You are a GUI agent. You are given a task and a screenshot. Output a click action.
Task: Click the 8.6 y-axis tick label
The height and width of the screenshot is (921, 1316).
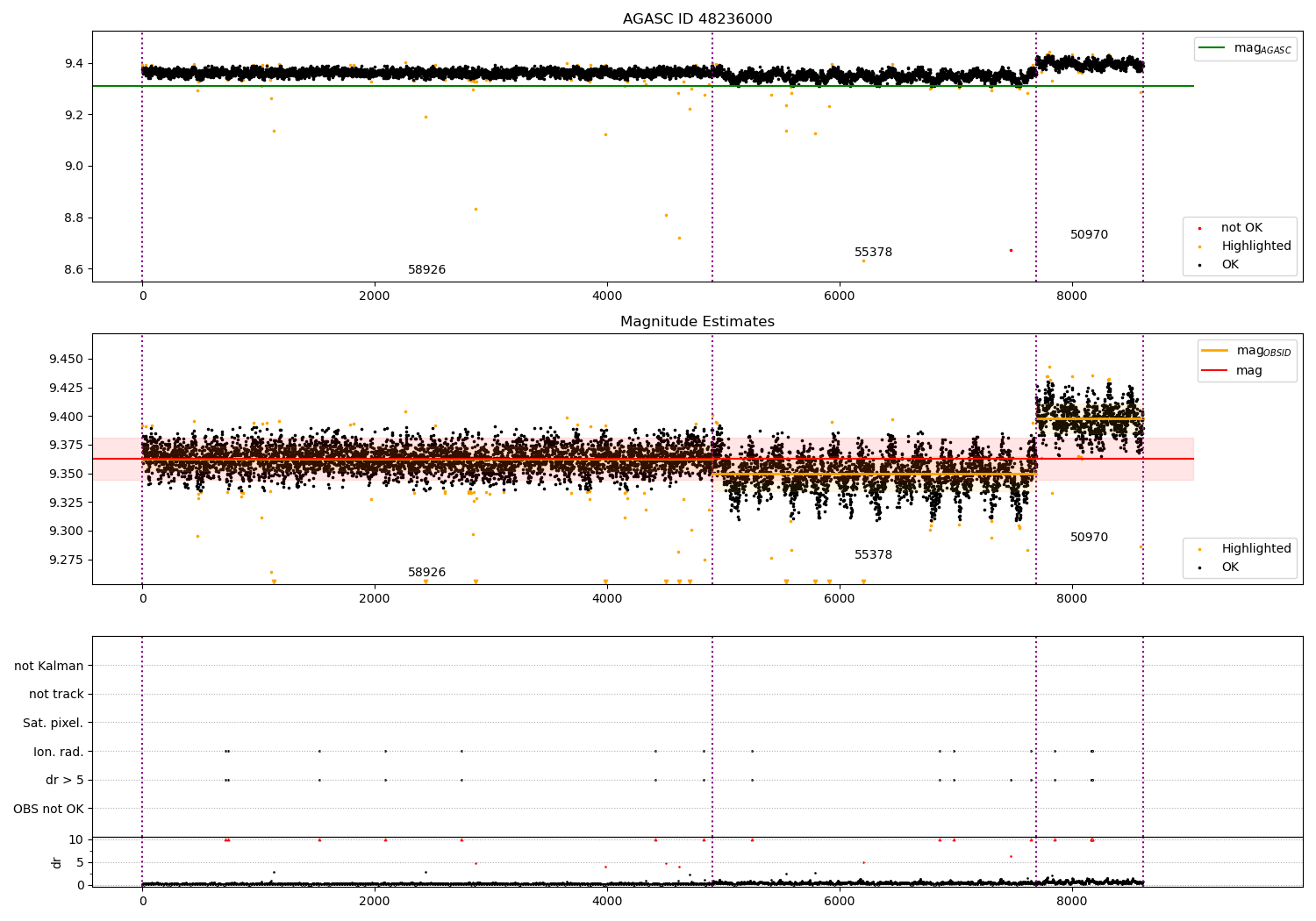[x=74, y=269]
